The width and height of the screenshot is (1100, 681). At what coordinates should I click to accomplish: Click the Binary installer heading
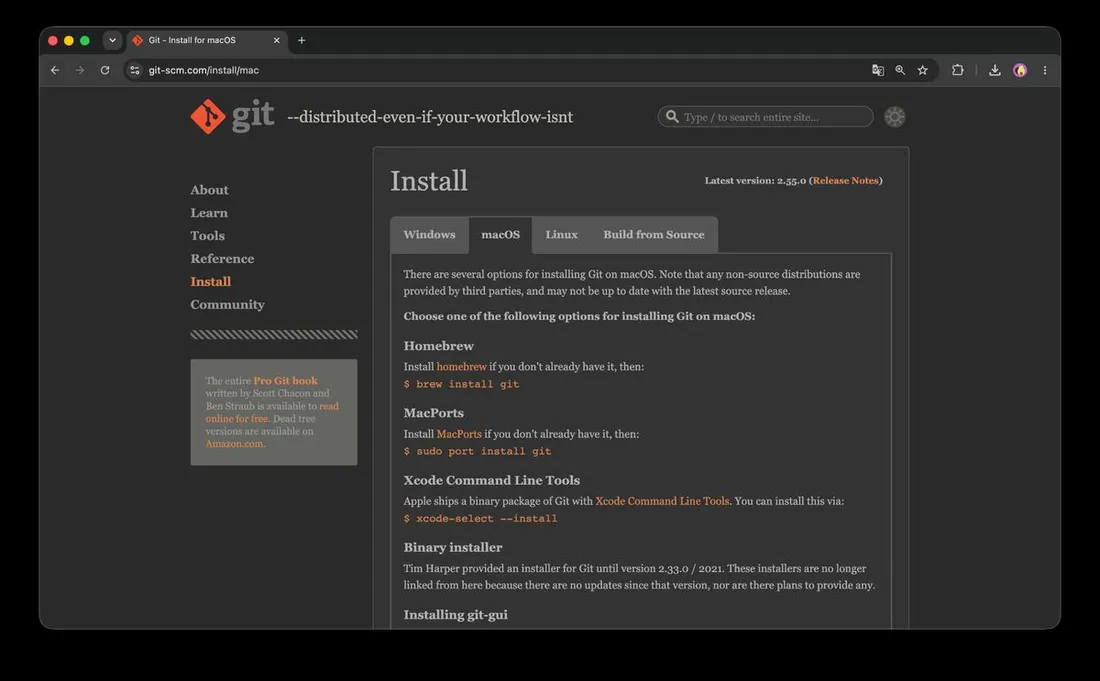tap(453, 548)
